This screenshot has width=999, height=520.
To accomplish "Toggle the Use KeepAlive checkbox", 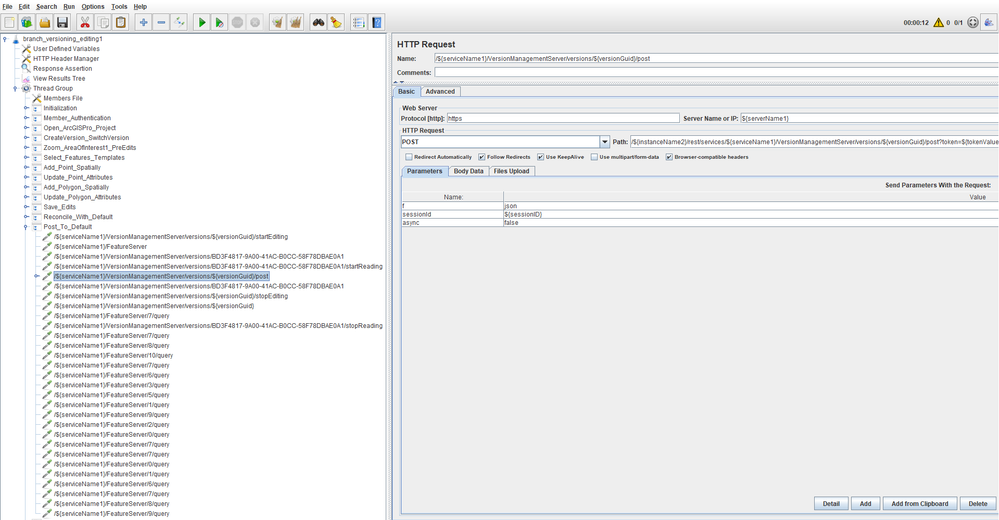I will tap(540, 157).
